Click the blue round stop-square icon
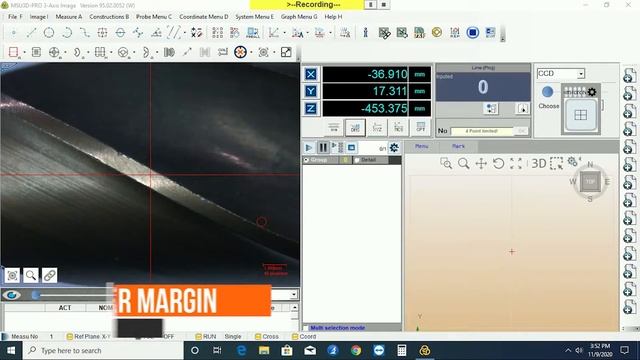 [473, 32]
